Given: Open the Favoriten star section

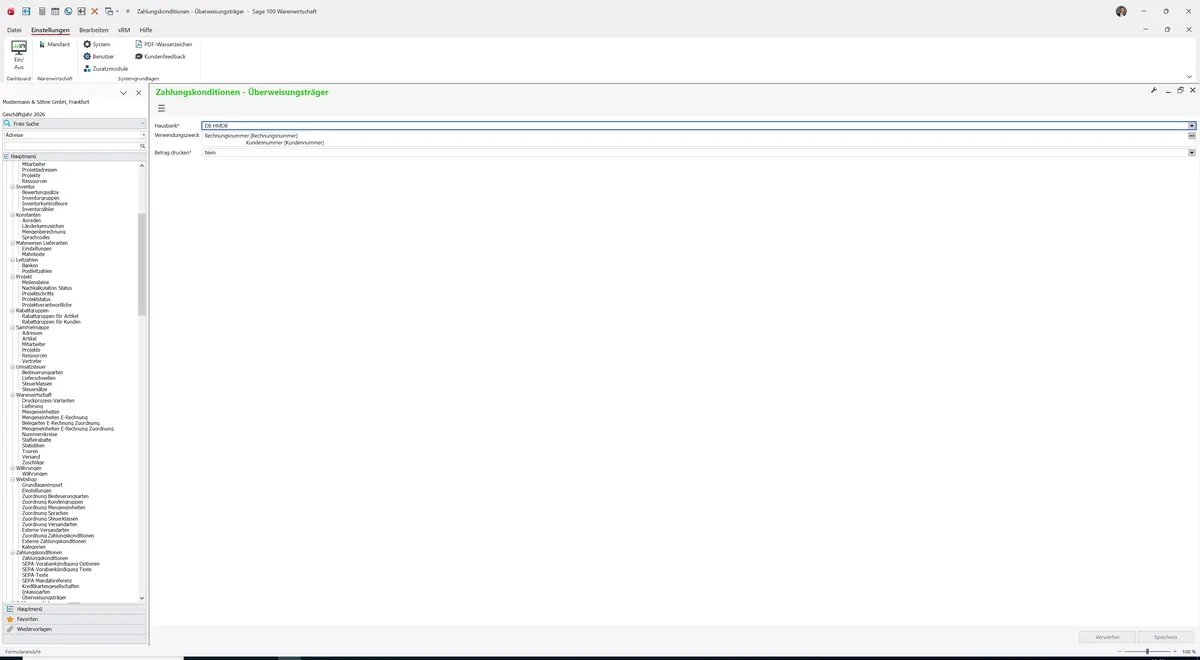Looking at the screenshot, I should tap(74, 619).
